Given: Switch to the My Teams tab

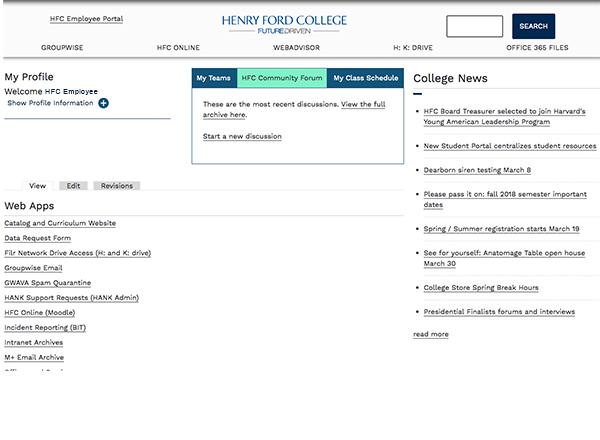Looking at the screenshot, I should click(214, 78).
